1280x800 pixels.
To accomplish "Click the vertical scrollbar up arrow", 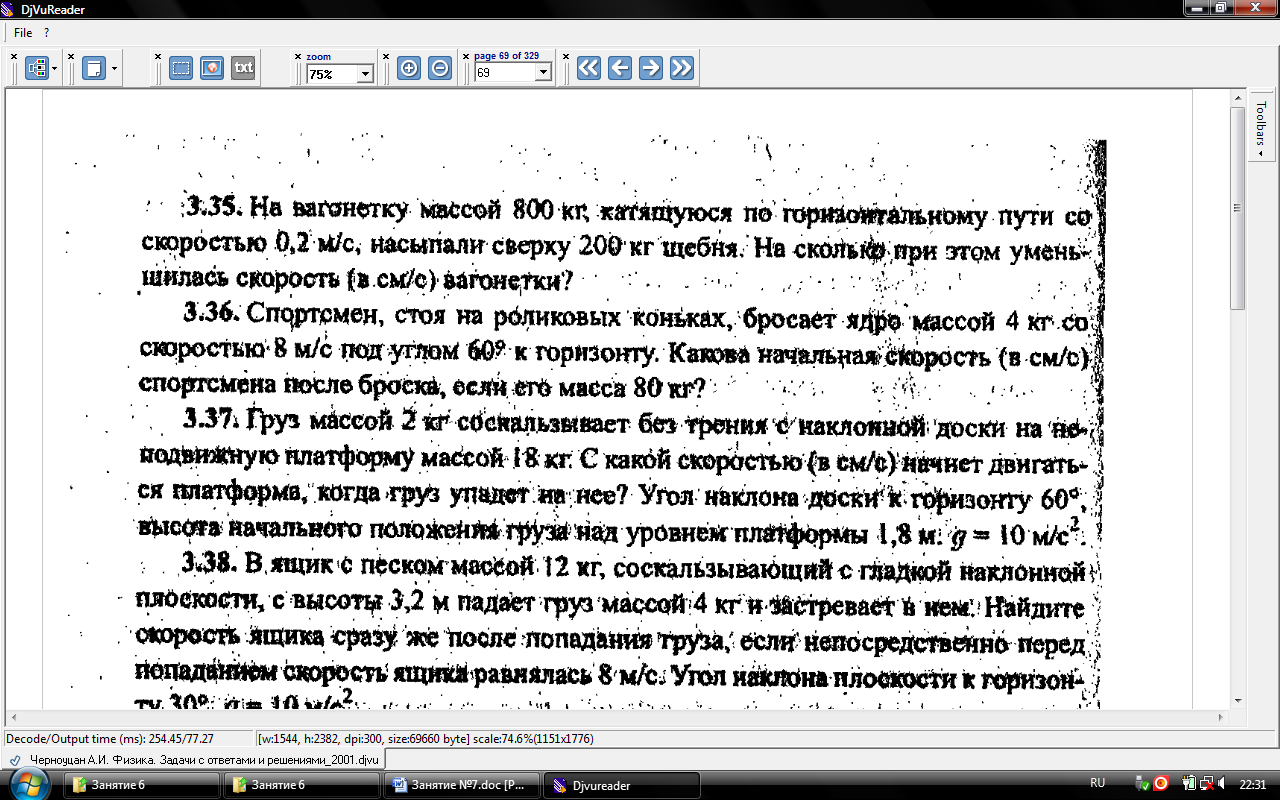I will point(1237,98).
